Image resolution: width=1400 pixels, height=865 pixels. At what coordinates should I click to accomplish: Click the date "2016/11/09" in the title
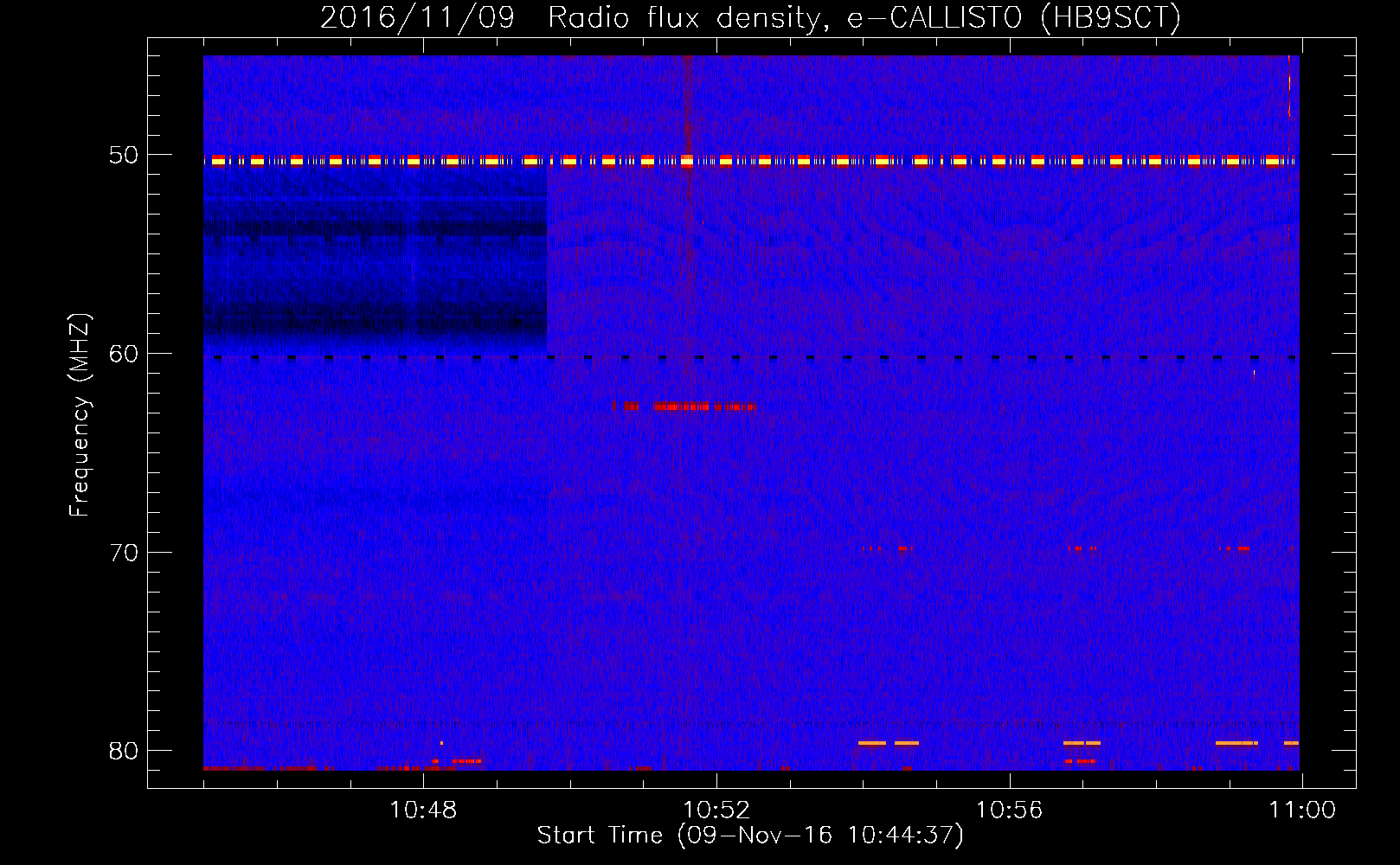(418, 16)
